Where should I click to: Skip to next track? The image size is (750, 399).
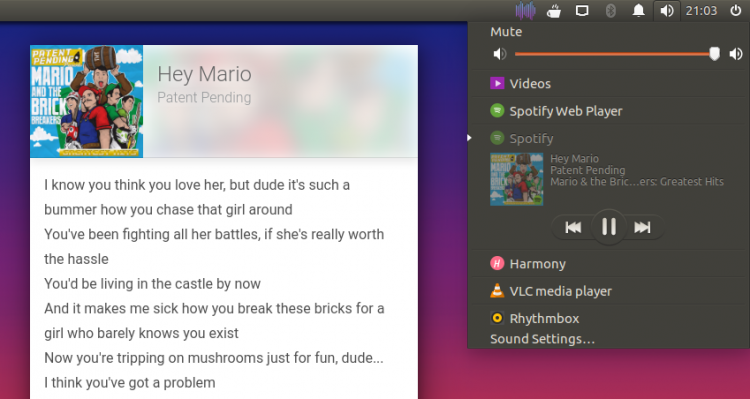click(643, 227)
